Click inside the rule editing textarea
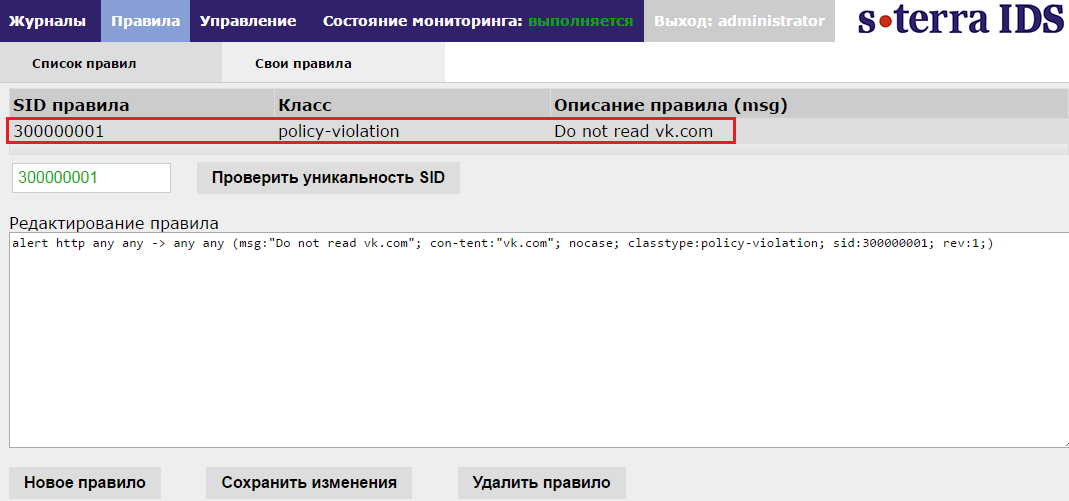The height and width of the screenshot is (501, 1069). (x=539, y=339)
